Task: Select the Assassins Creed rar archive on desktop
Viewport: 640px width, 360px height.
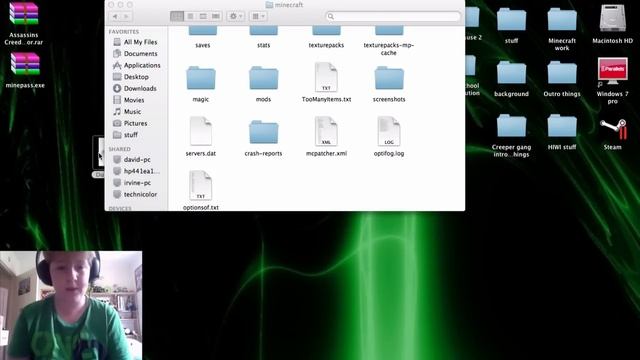Action: (x=24, y=14)
